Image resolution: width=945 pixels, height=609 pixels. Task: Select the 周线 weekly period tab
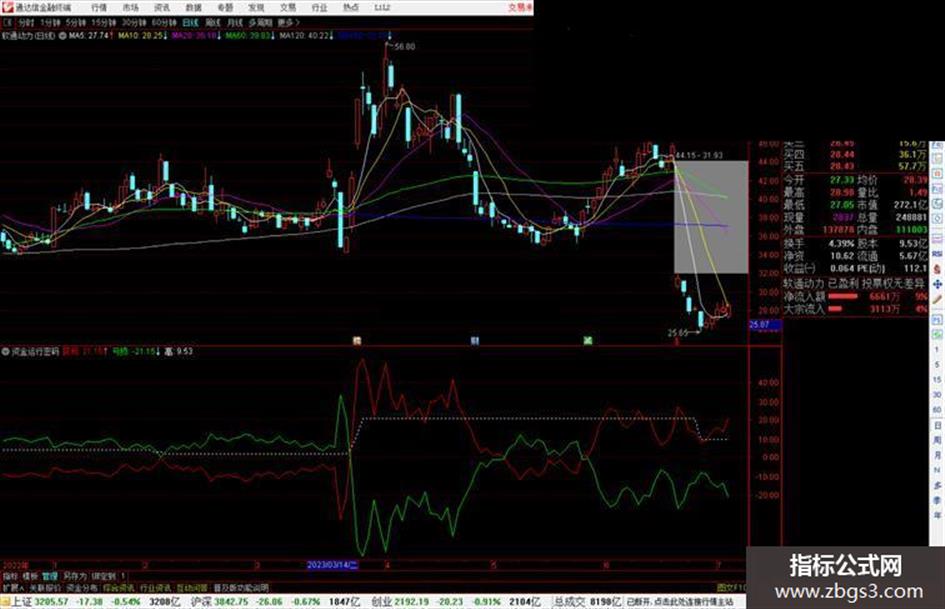click(213, 22)
